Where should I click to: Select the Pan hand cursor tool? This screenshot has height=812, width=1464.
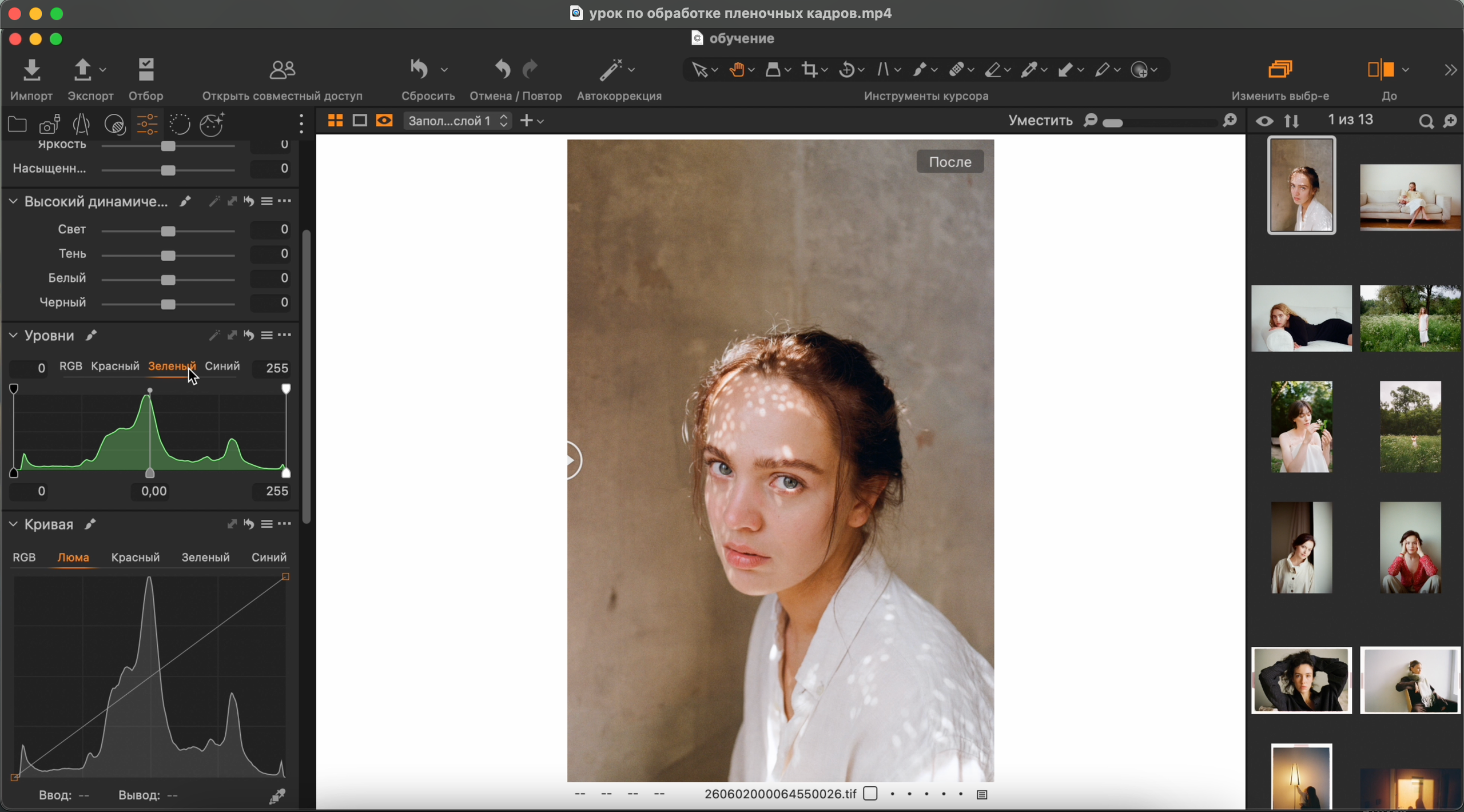(737, 70)
